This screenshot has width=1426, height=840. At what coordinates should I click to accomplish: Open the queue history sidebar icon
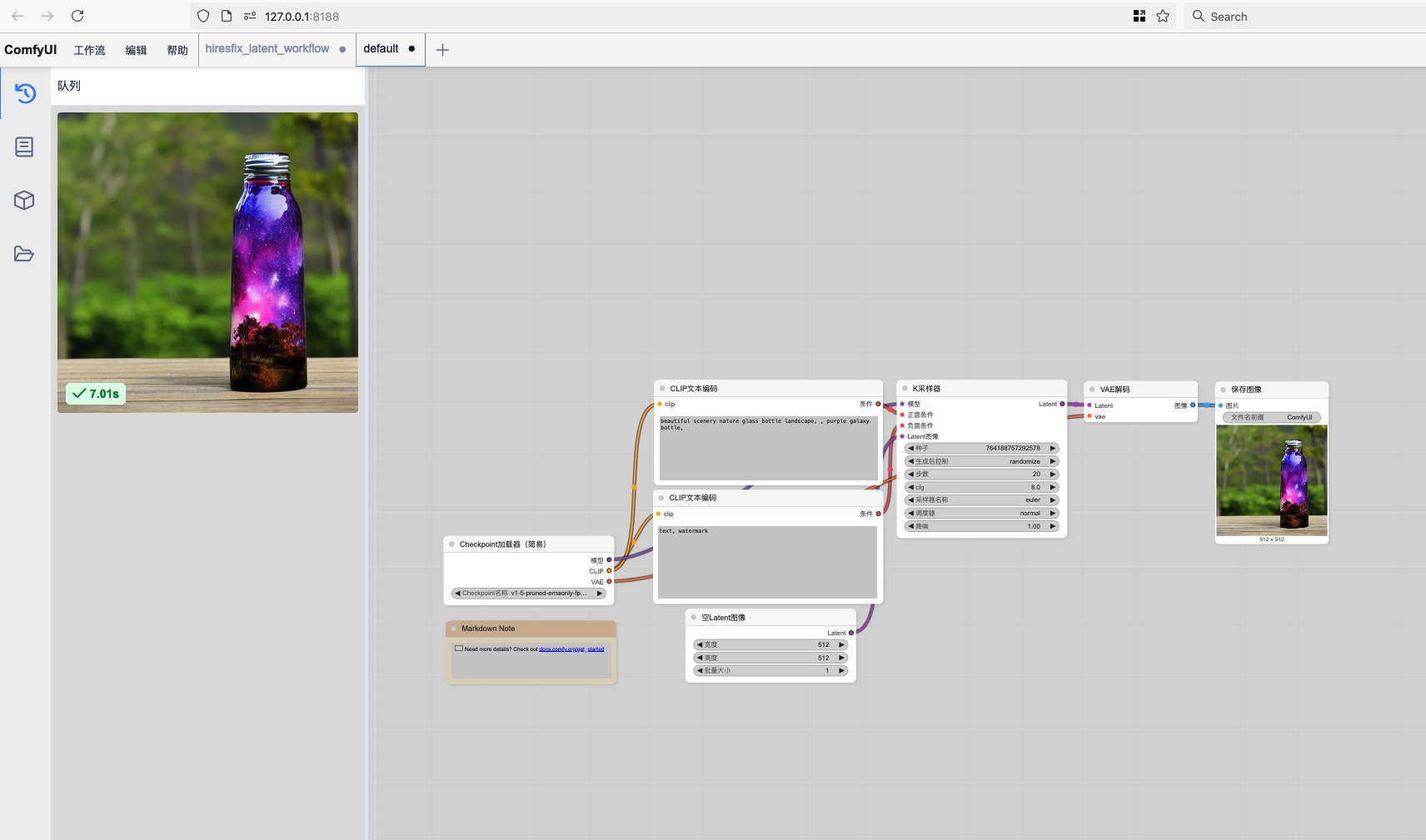tap(25, 93)
